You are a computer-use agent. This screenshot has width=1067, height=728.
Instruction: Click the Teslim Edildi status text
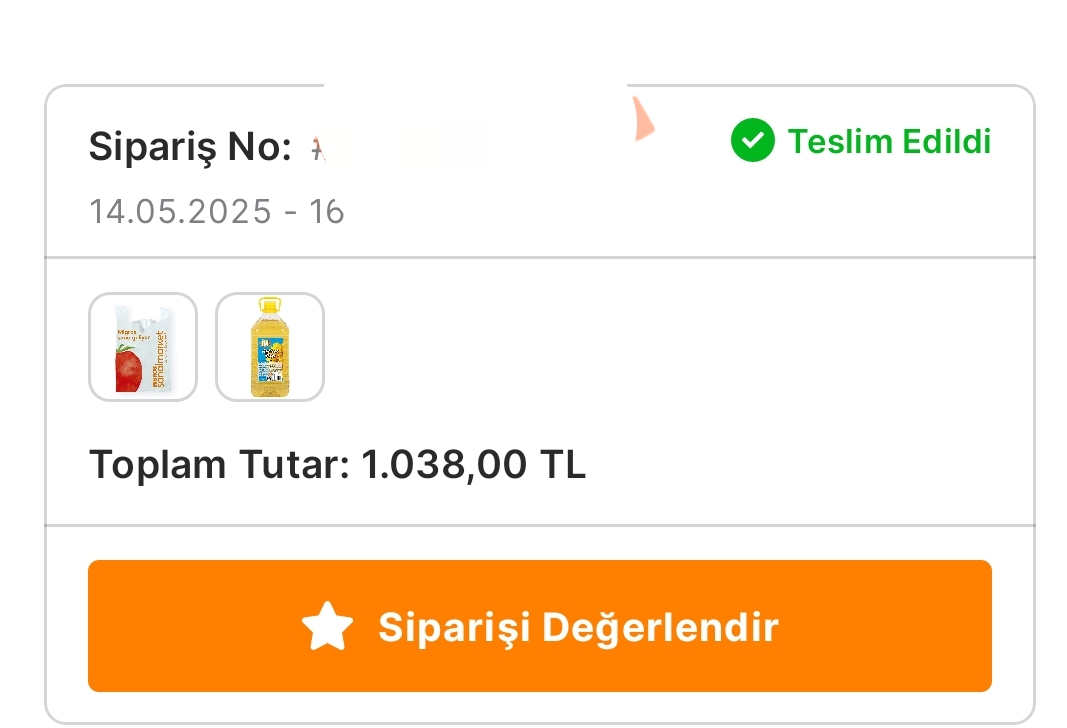889,142
